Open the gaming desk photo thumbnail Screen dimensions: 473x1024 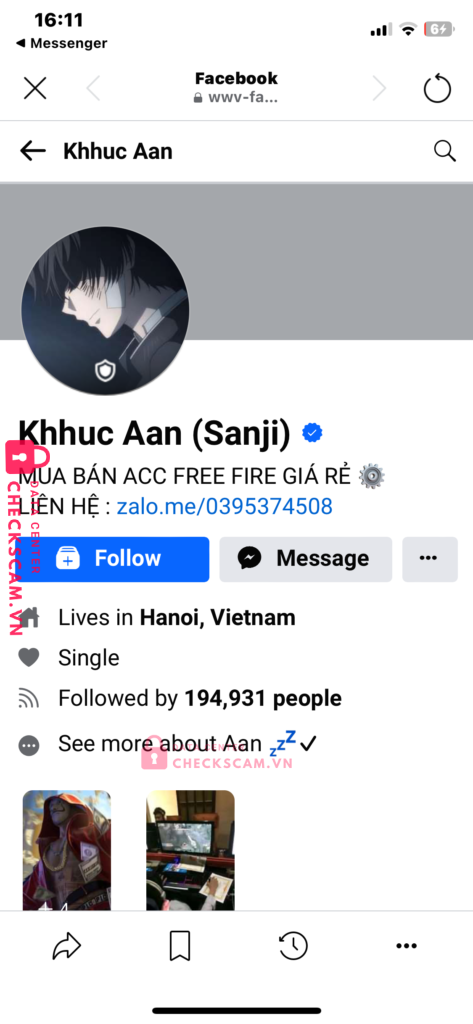point(190,850)
